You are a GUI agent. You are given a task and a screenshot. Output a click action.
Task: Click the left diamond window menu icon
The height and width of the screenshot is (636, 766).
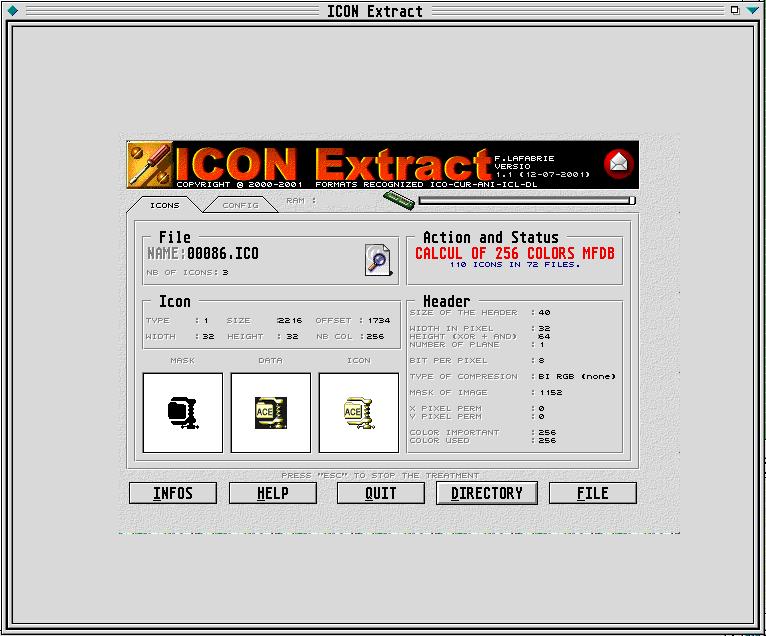tap(13, 11)
